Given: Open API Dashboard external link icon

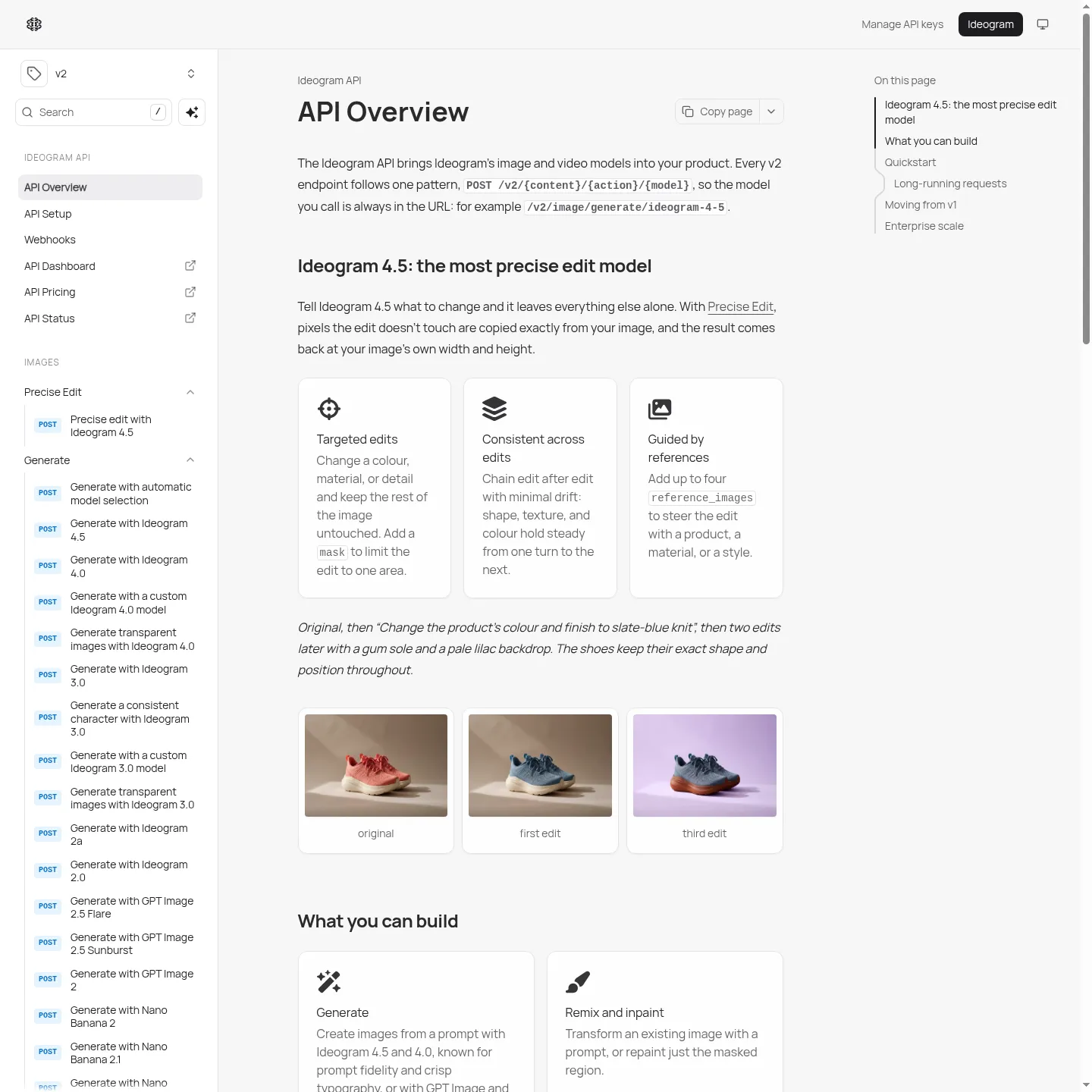Looking at the screenshot, I should (190, 265).
